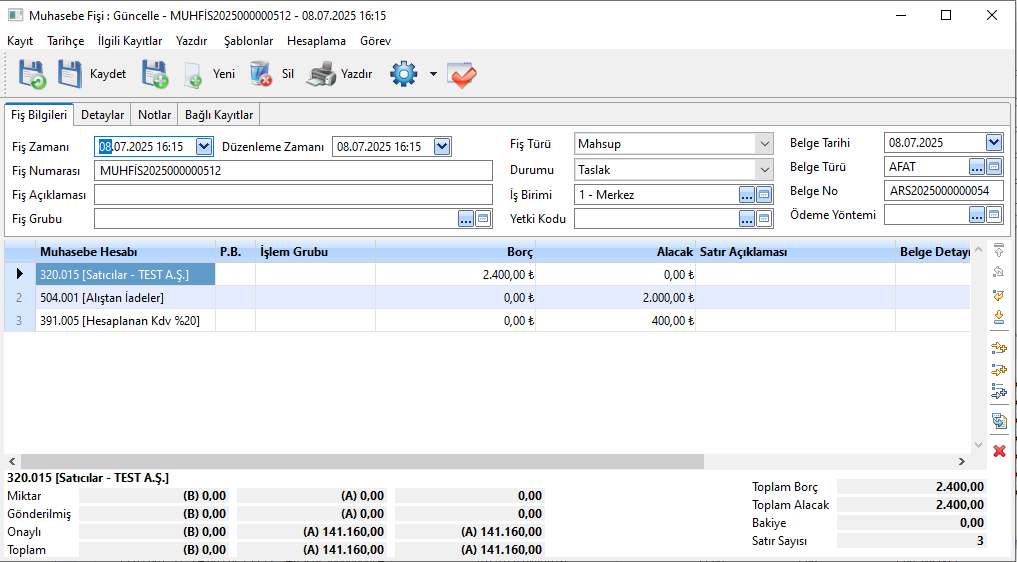Viewport: 1017px width, 562px height.
Task: Click the horizontal scrollbar under the grid
Action: coord(400,462)
